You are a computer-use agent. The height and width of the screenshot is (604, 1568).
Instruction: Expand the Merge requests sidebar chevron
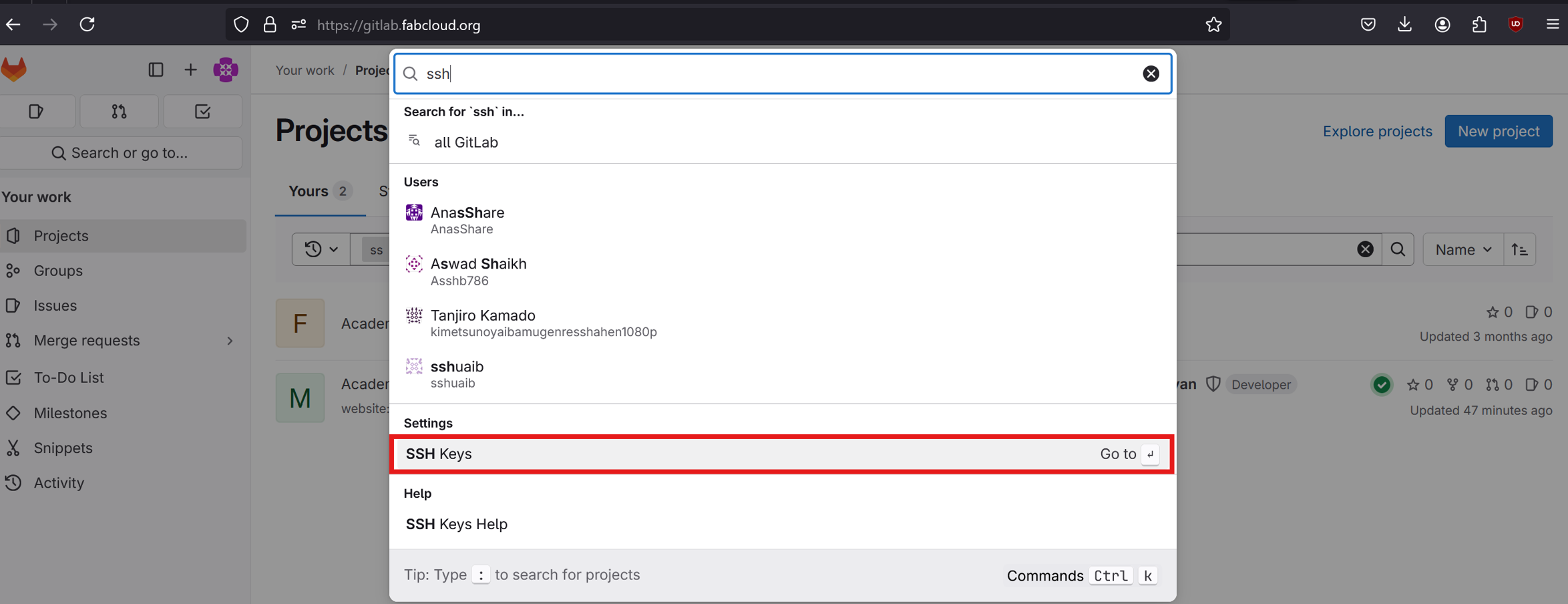(230, 341)
